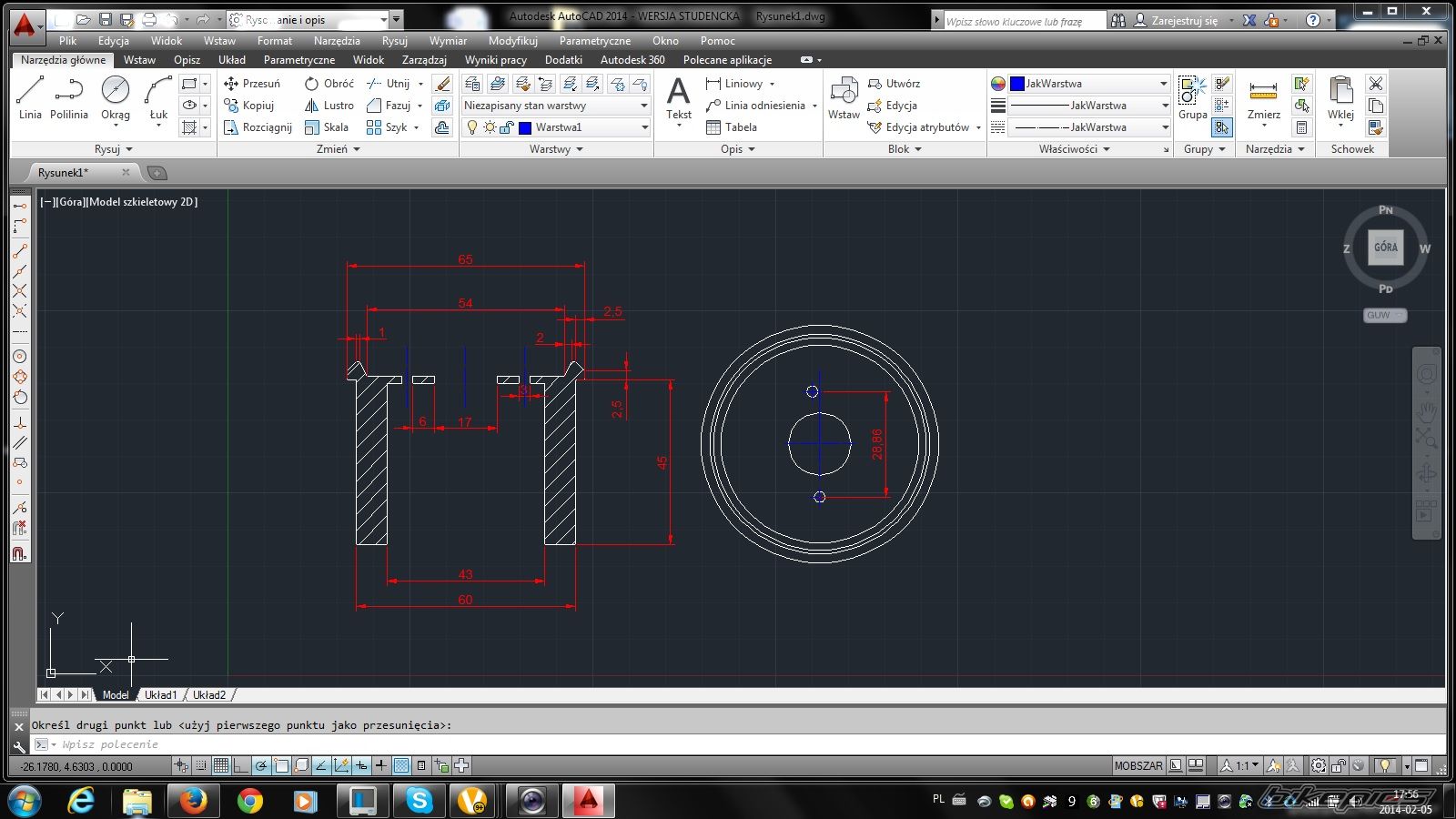Image resolution: width=1456 pixels, height=819 pixels.
Task: Switch to the Opisz ribbon tab
Action: 187,60
